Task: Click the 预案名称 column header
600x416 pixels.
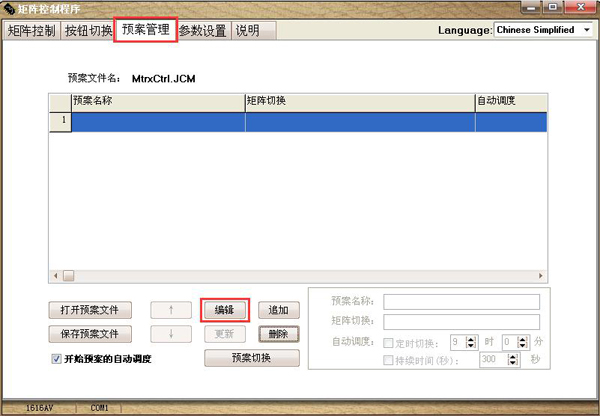Action: click(158, 102)
